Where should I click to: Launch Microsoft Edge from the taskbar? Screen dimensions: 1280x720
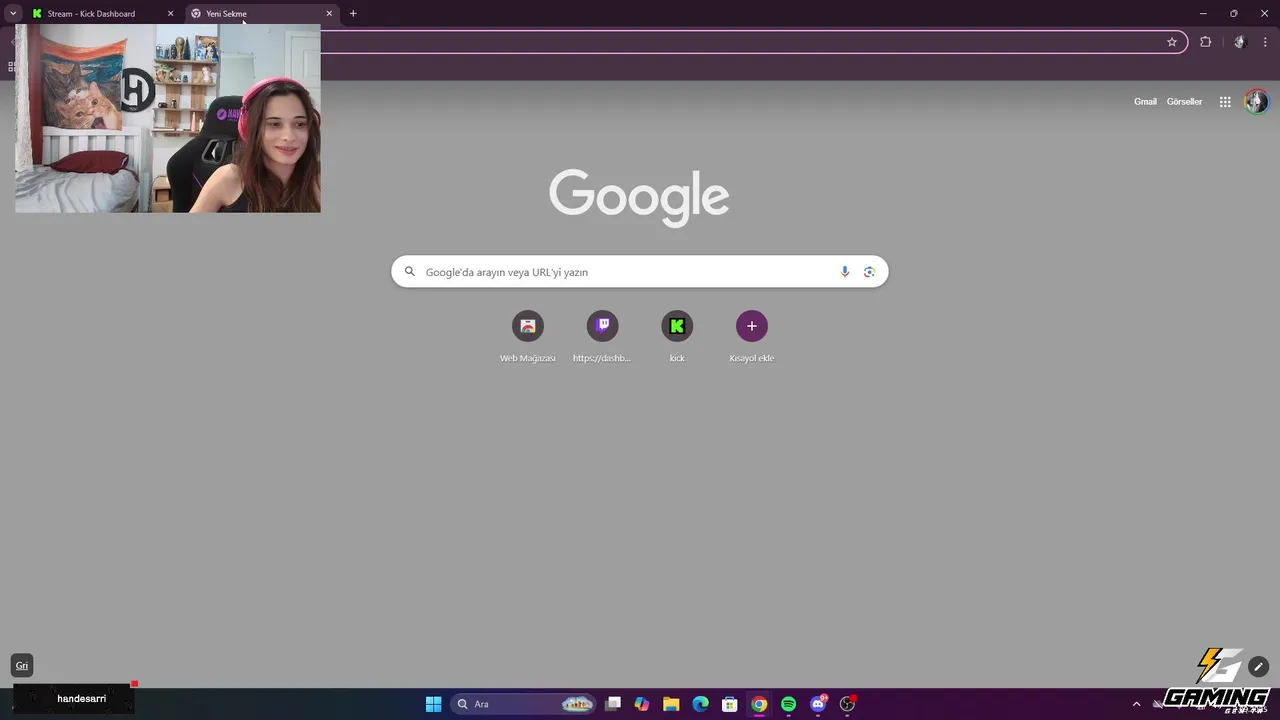tap(701, 704)
